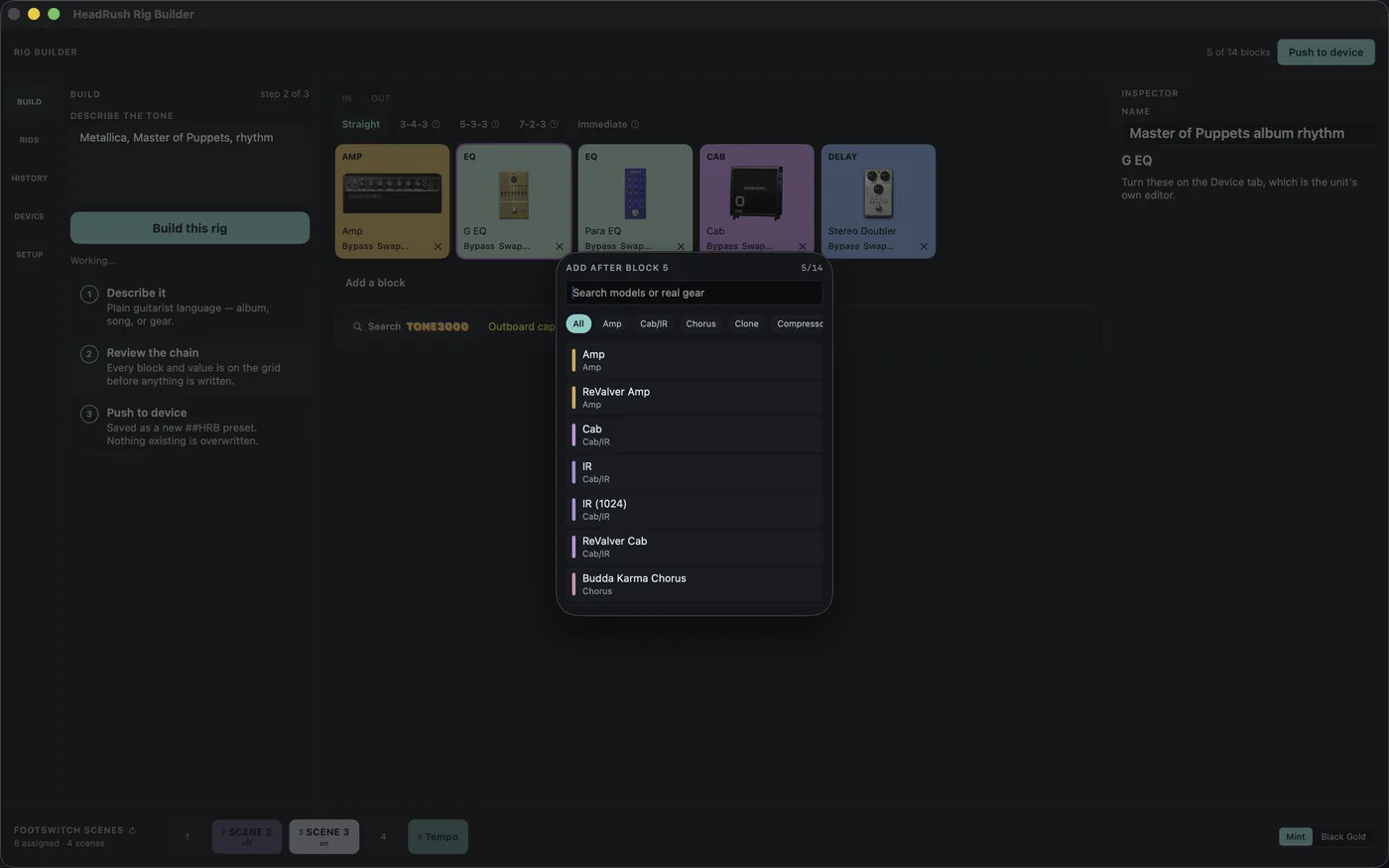Toggle Bypass on the G EQ block
Viewport: 1389px width, 868px height.
pos(479,246)
